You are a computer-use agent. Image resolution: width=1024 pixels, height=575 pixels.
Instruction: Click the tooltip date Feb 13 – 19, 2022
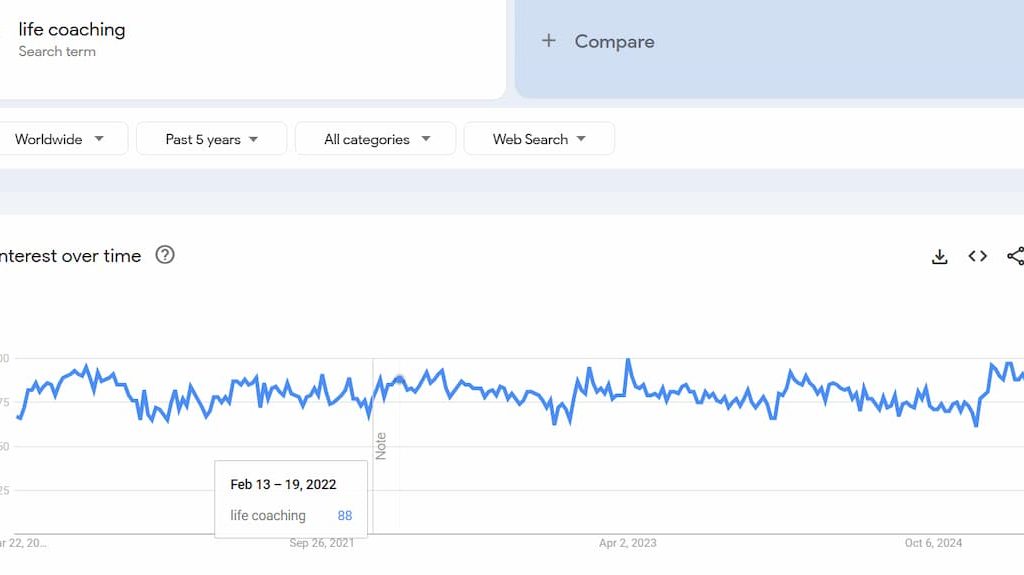283,485
